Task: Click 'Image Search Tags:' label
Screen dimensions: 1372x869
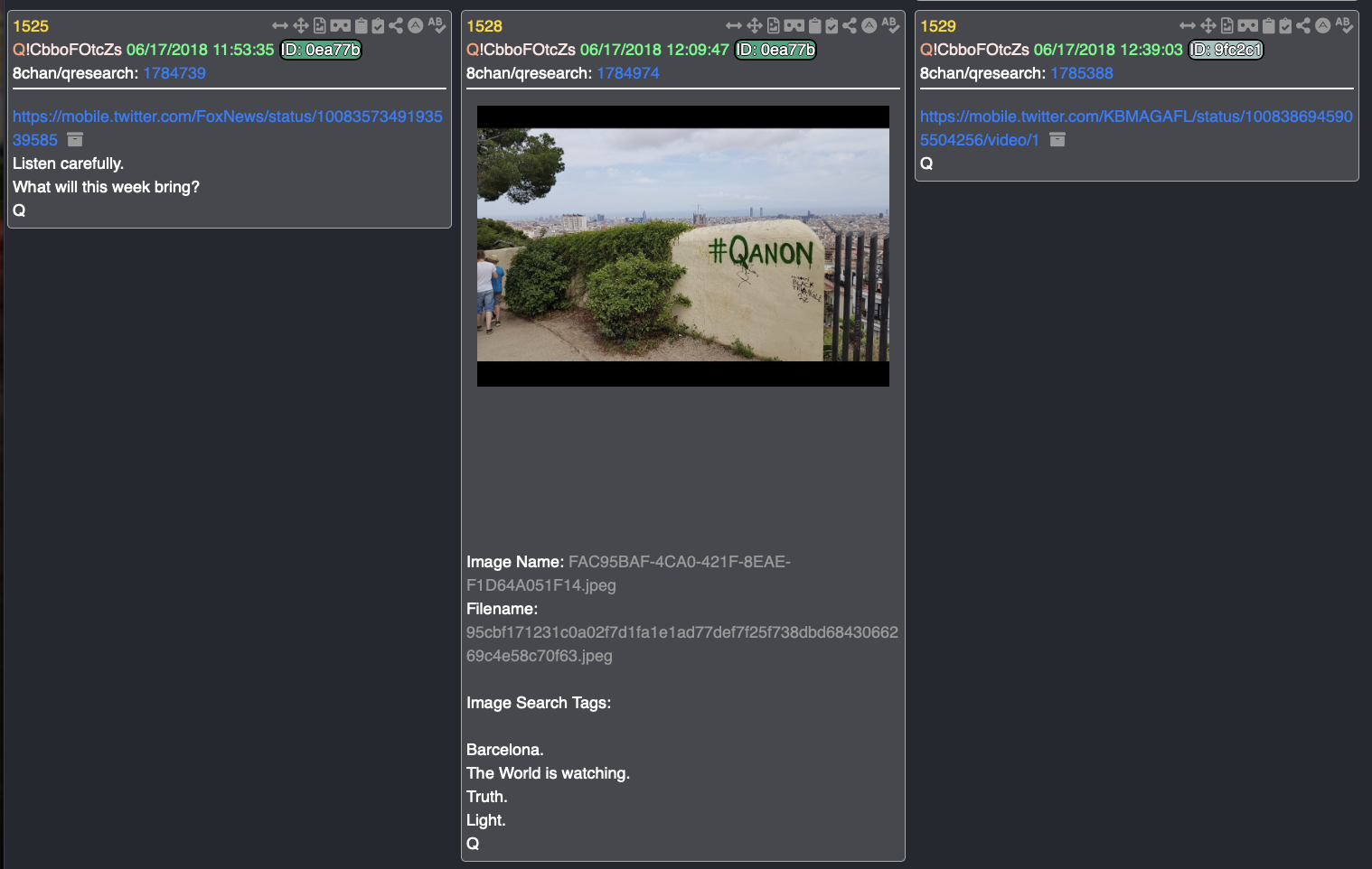Action: coord(539,703)
